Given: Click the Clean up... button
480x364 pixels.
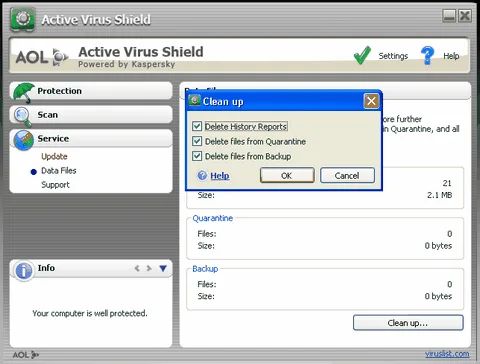Looking at the screenshot, I should point(408,323).
